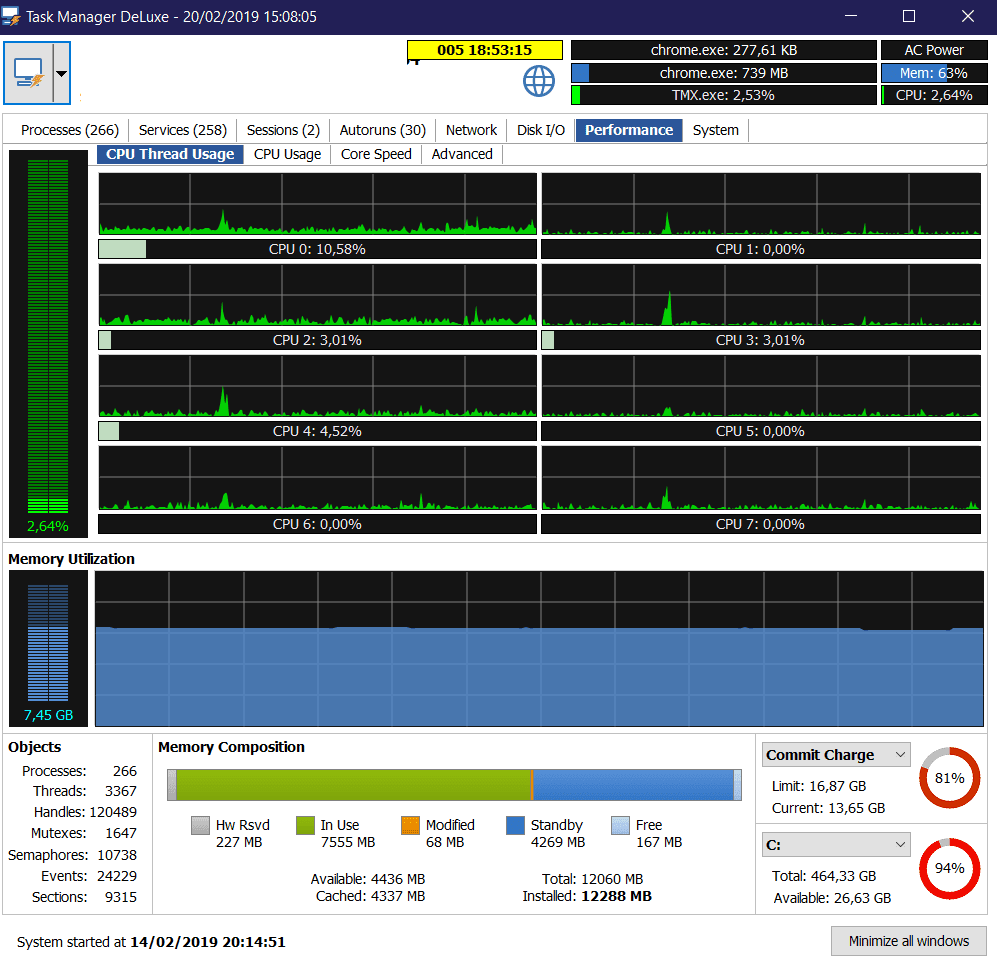Viewport: 997px width, 965px height.
Task: Click the CPU 0 thread usage graph
Action: tap(317, 204)
